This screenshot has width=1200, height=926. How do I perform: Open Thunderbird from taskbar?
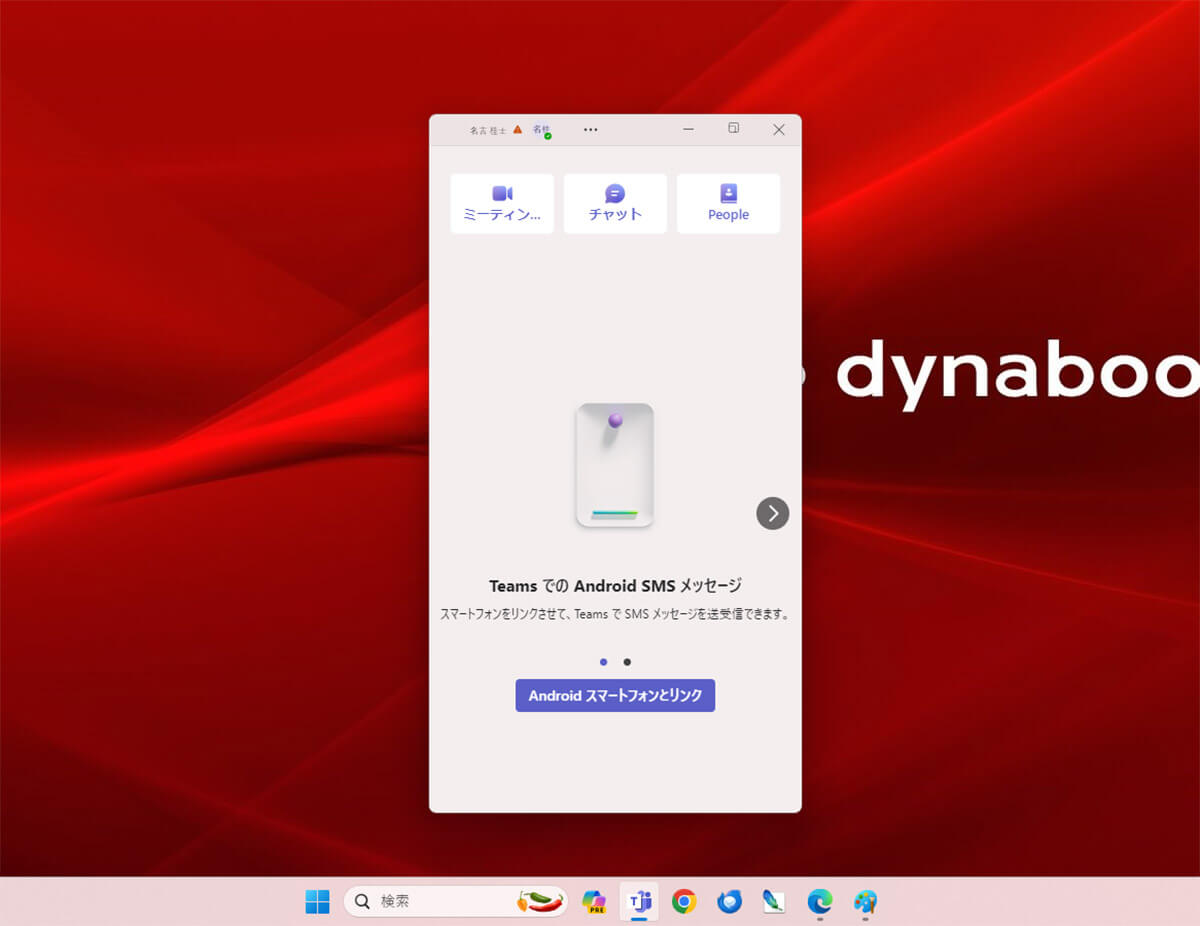pyautogui.click(x=729, y=902)
